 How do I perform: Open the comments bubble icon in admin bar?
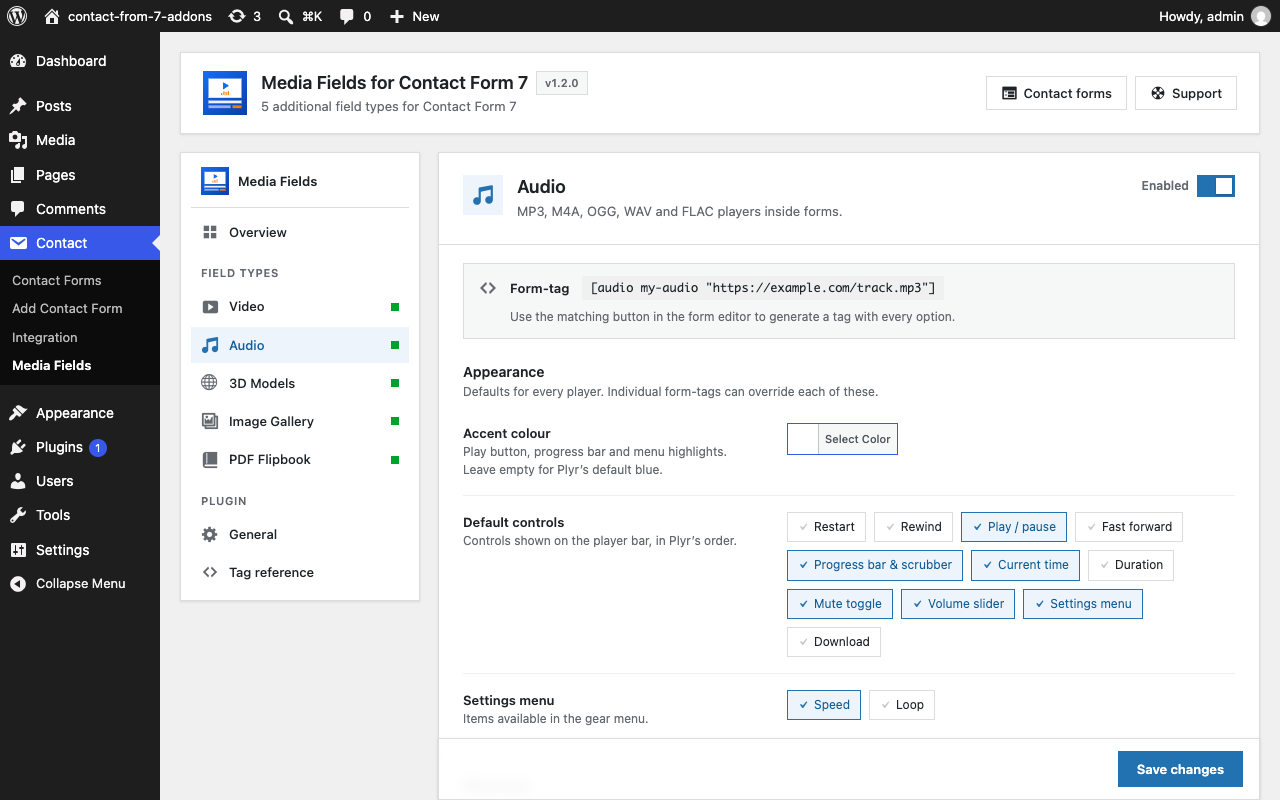point(347,16)
